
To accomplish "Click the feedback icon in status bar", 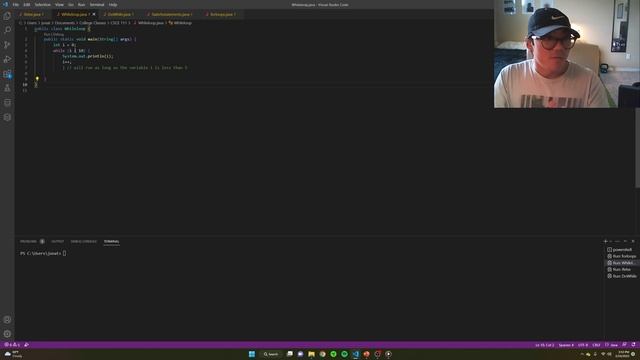I will click(x=624, y=345).
